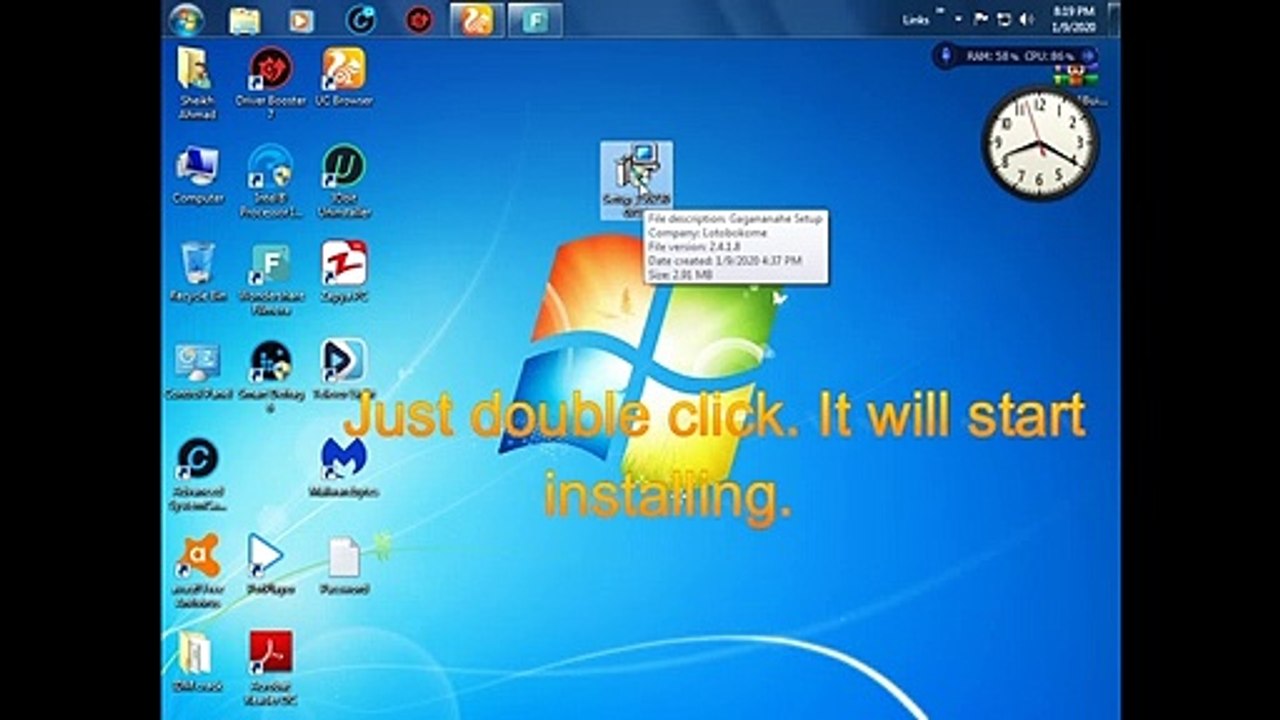Click the arrow on RAM/CPU widget

pyautogui.click(x=1088, y=56)
